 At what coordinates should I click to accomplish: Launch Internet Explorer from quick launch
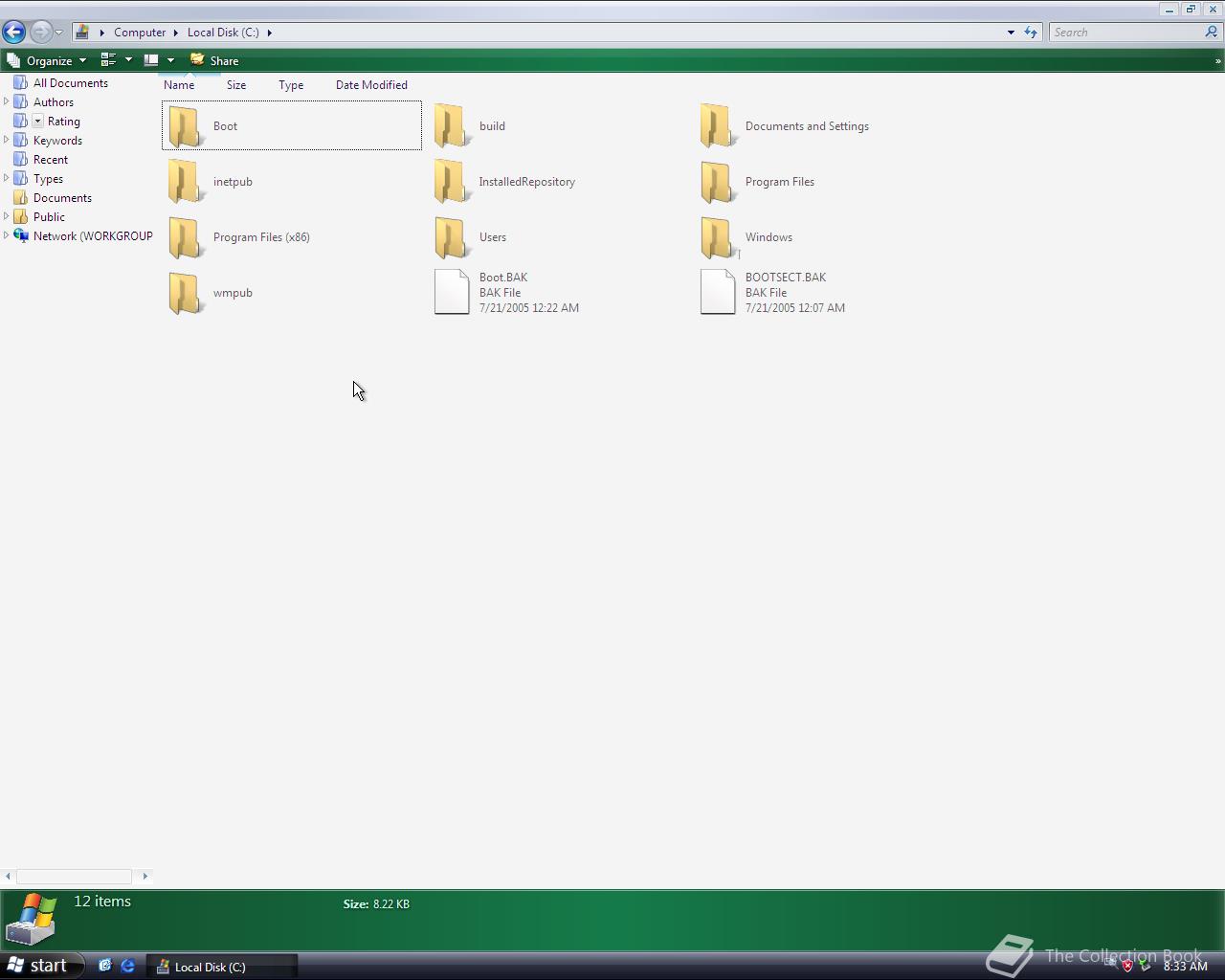point(127,966)
